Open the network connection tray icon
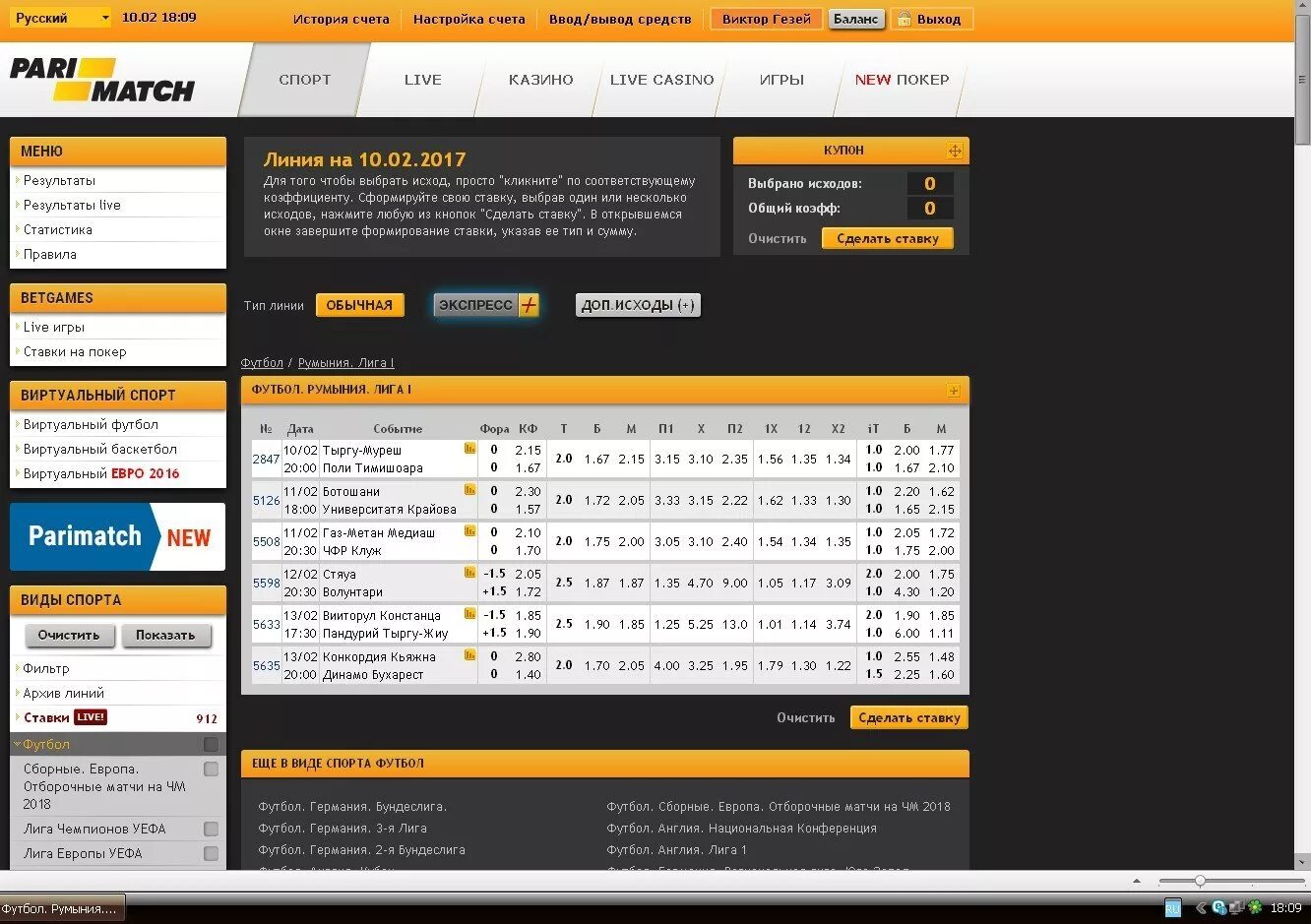1311x924 pixels. pyautogui.click(x=1237, y=908)
